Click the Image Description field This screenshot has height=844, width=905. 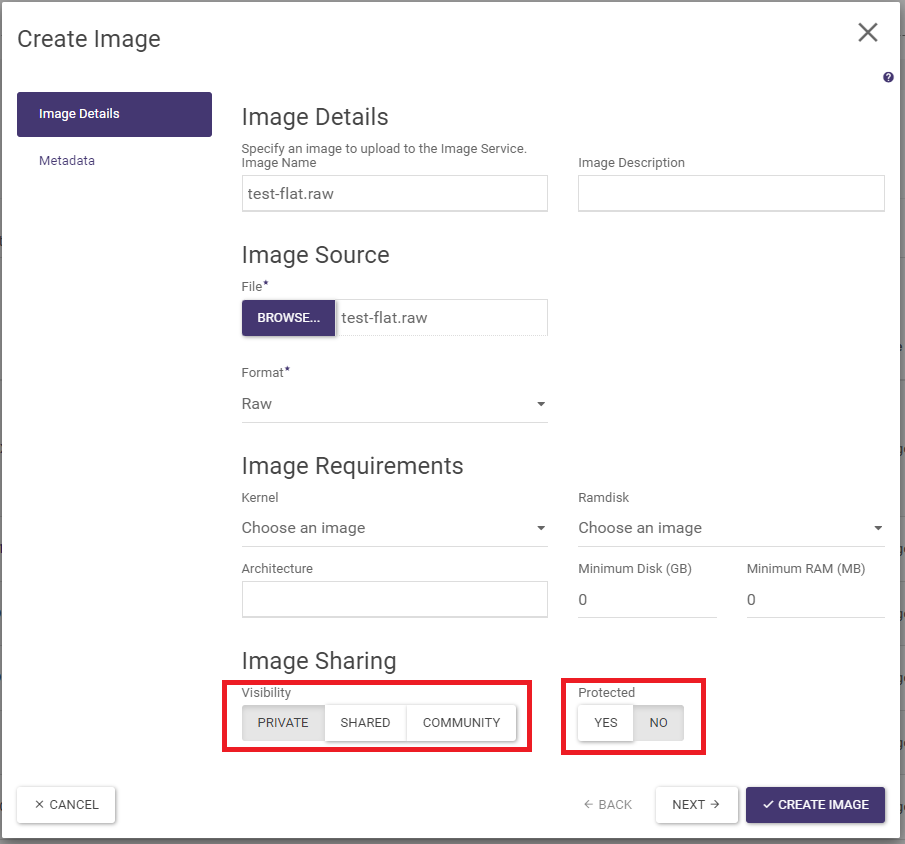pyautogui.click(x=731, y=194)
